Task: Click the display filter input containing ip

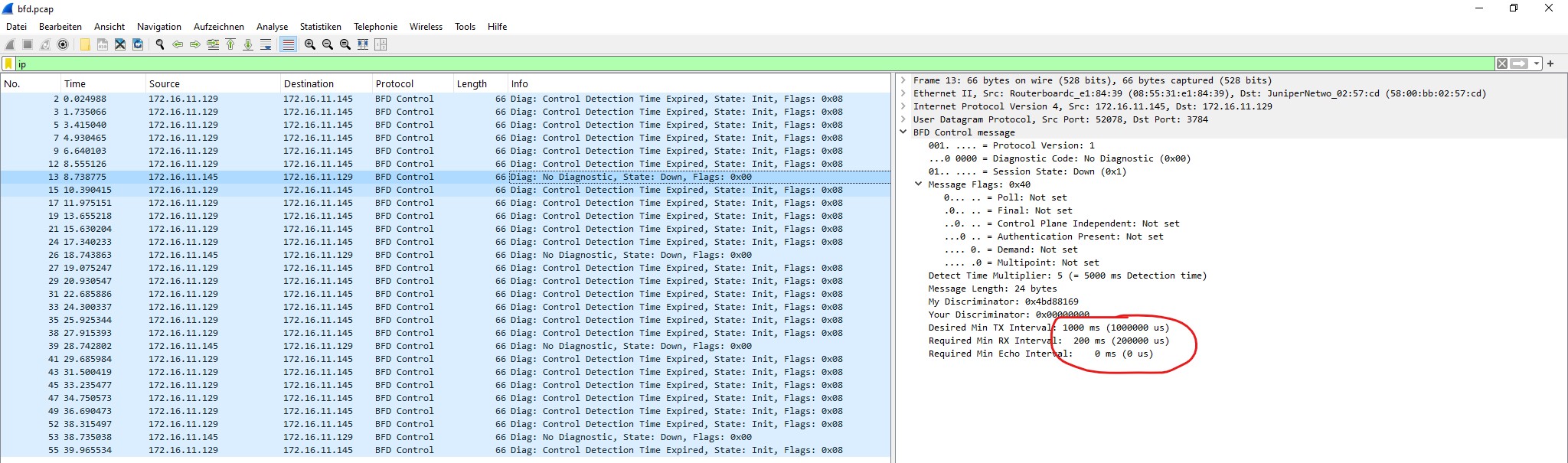Action: click(x=754, y=64)
